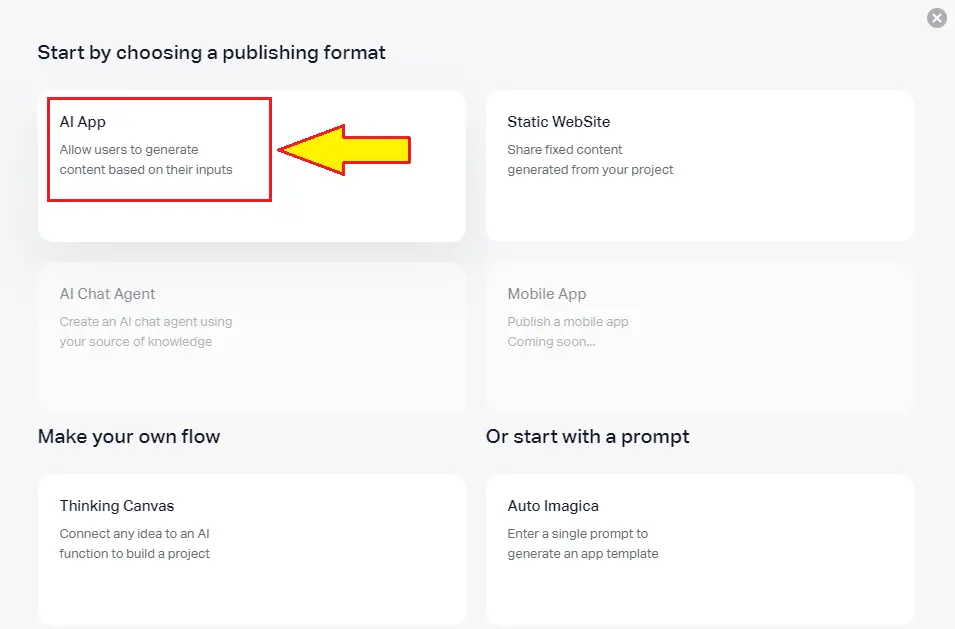Click the 'Or start with a prompt' heading
Image resolution: width=955 pixels, height=629 pixels.
coord(588,437)
